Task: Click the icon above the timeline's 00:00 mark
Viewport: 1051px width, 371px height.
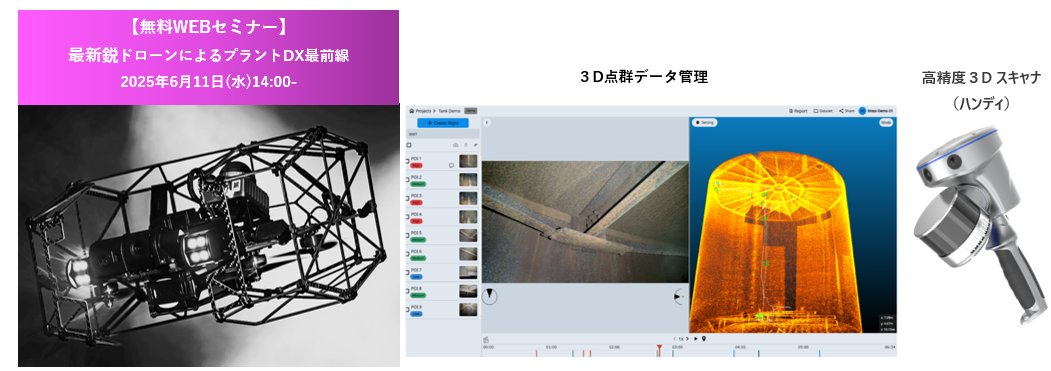Action: [486, 339]
